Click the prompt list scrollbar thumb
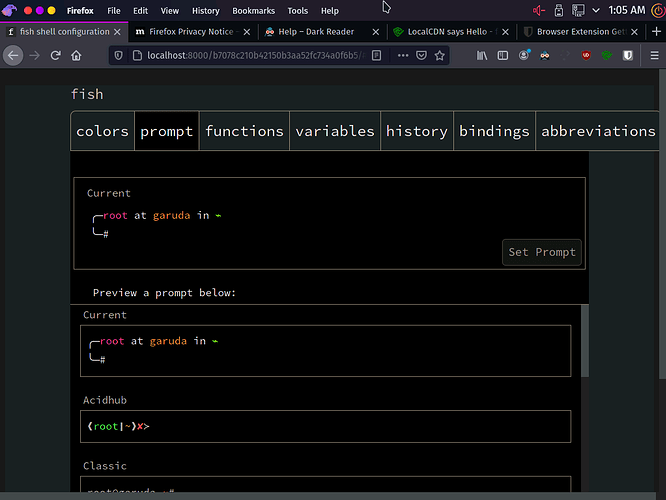The width and height of the screenshot is (666, 500). (585, 341)
